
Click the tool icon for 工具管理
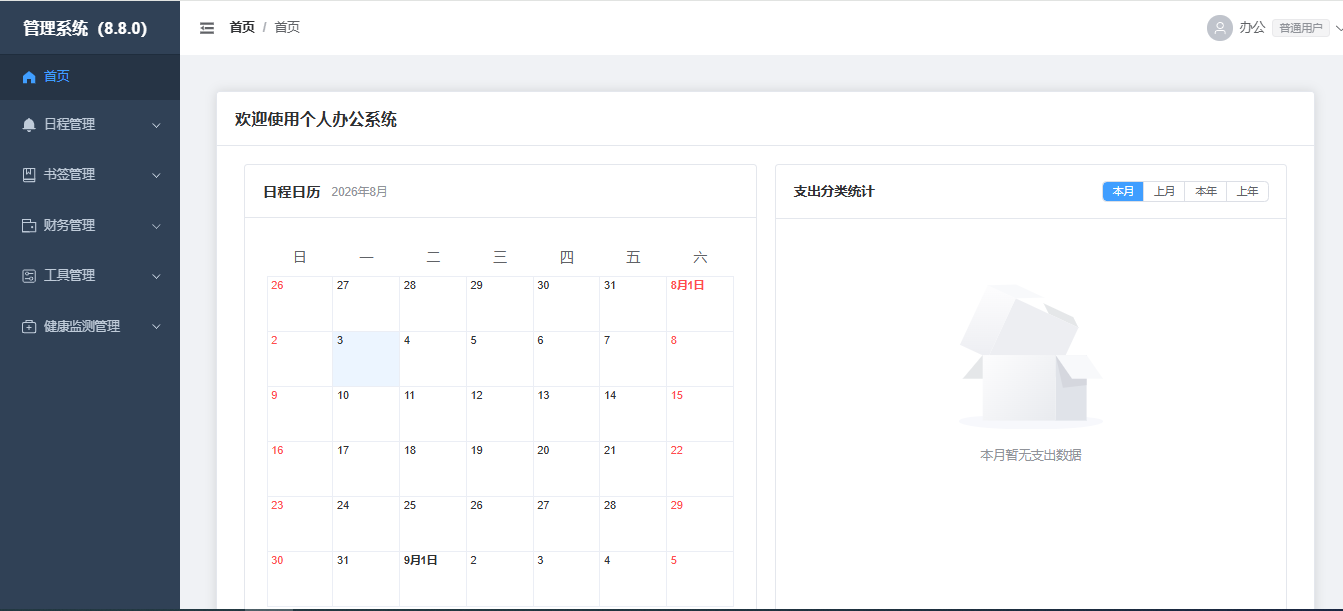point(29,276)
